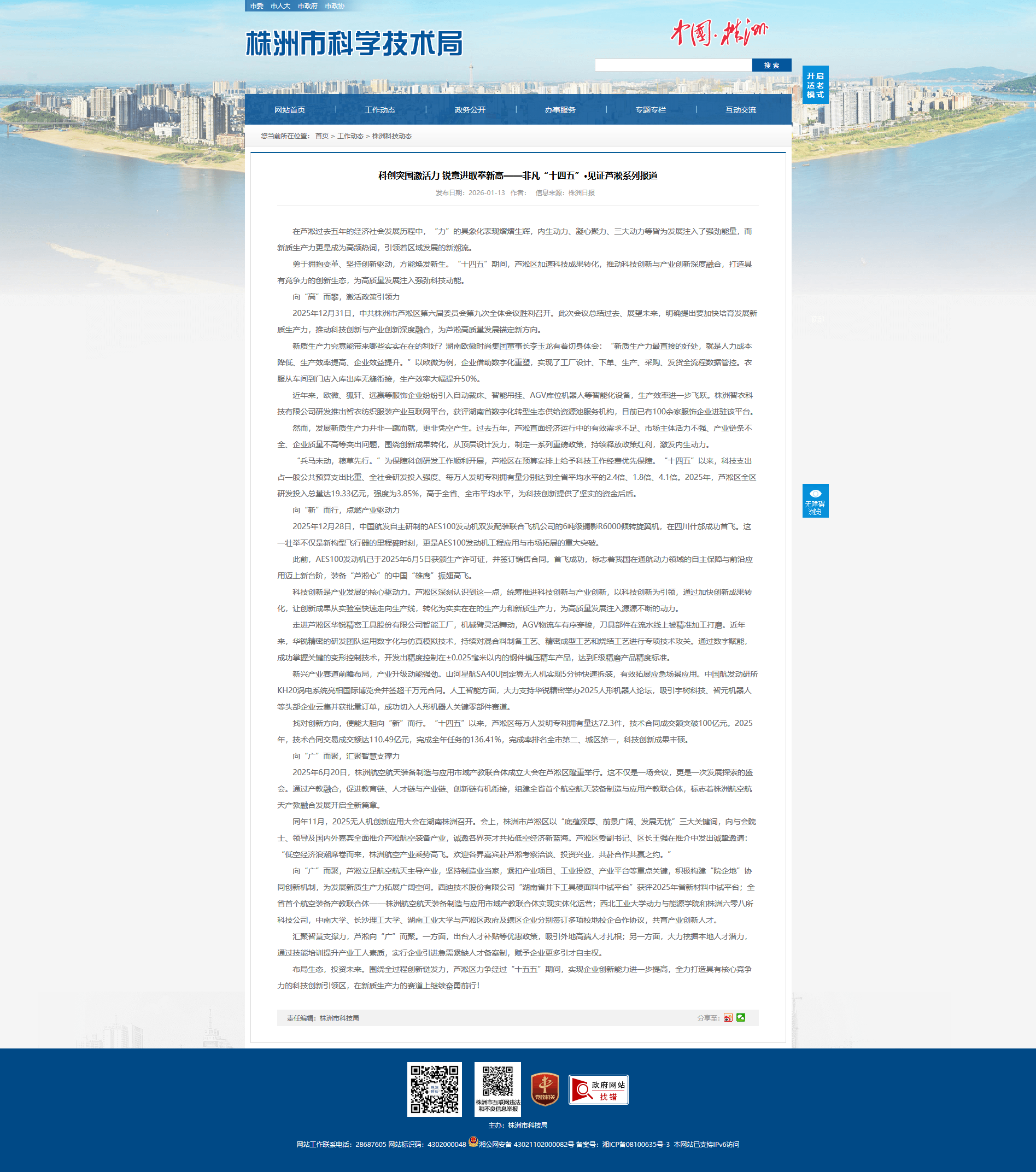Share the article to Sina Weibo

[728, 1018]
